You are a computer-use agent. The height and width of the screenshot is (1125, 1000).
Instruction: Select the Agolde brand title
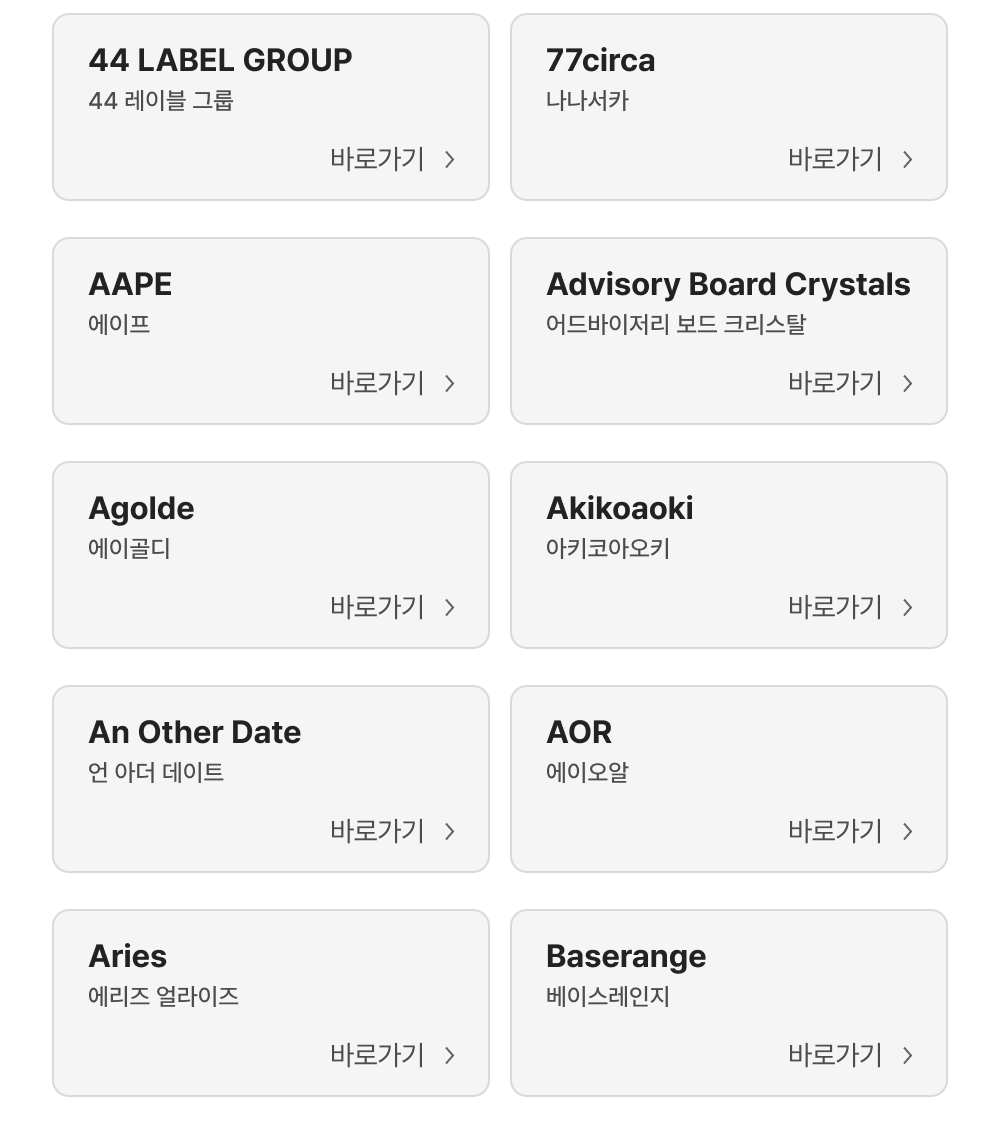coord(141,508)
